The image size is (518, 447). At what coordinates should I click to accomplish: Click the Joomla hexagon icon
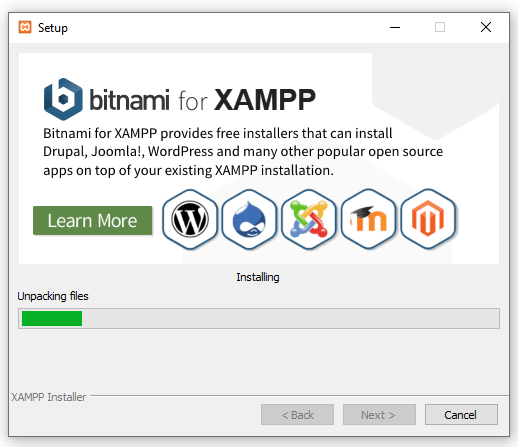click(309, 219)
